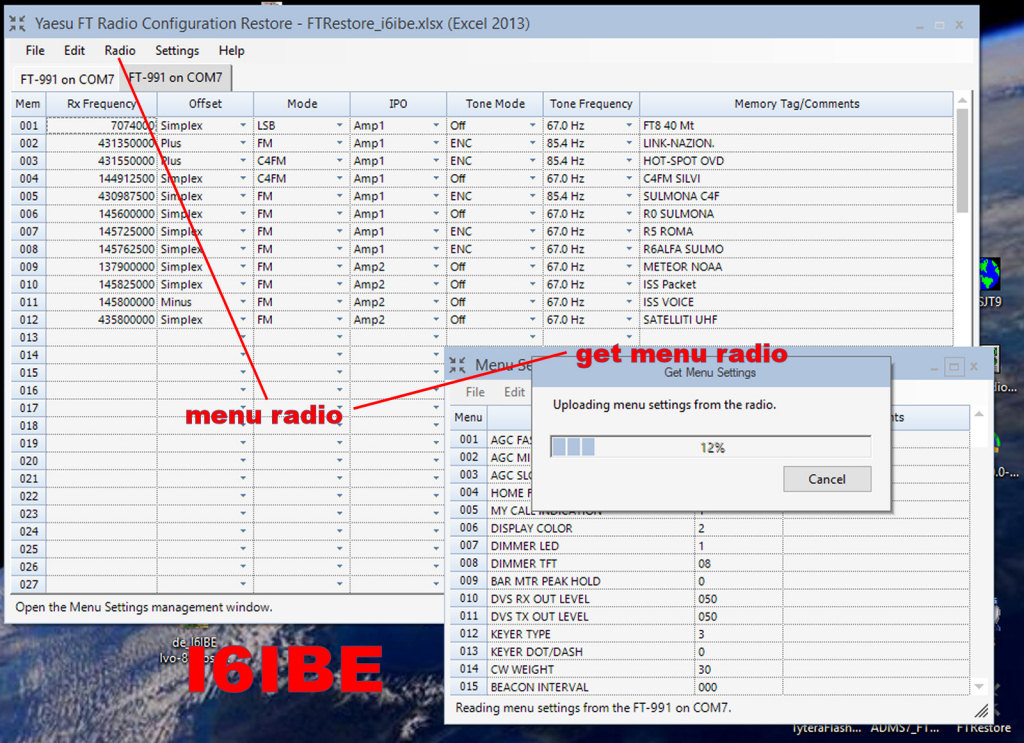Click the Yaesu FT Restore title bar app icon

(18, 24)
